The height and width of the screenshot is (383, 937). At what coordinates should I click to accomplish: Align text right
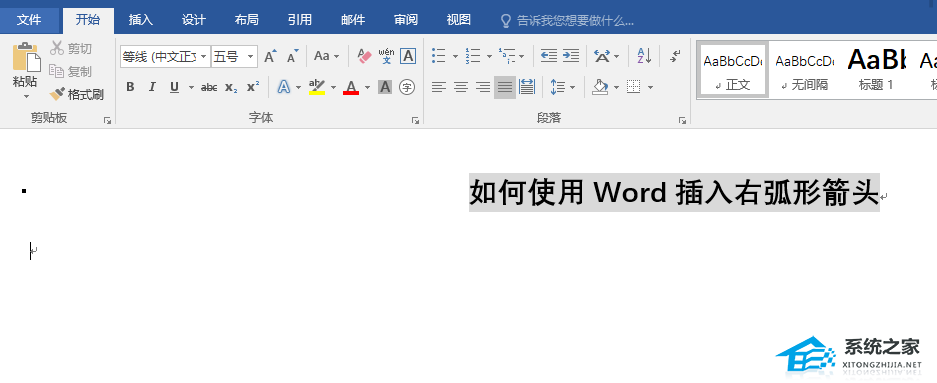tap(483, 88)
